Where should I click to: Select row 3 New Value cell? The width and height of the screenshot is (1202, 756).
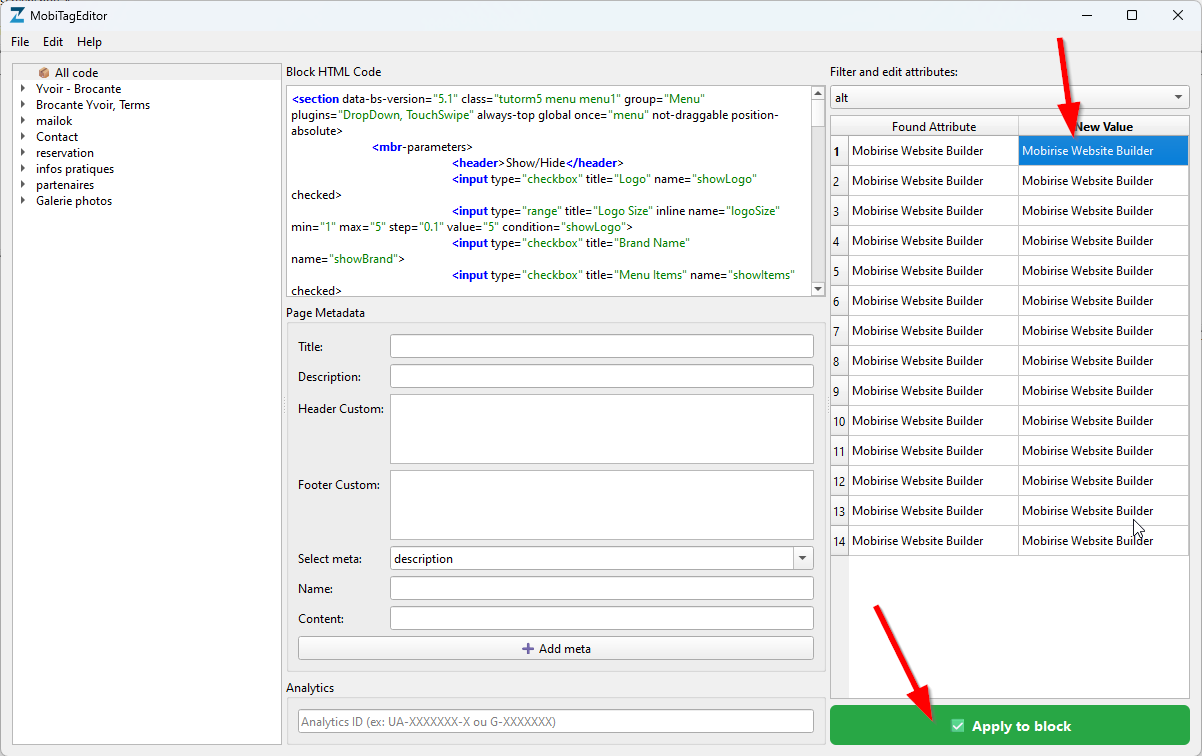tap(1104, 211)
